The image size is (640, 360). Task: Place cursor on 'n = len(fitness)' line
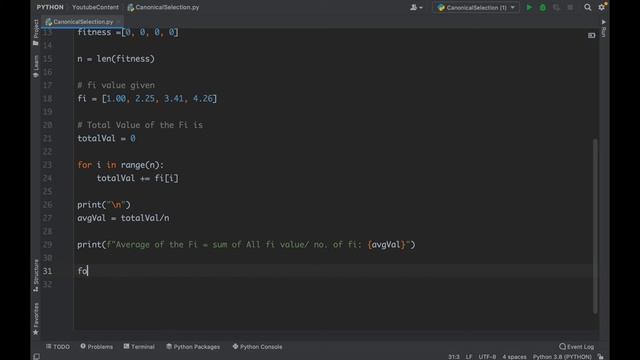click(116, 59)
